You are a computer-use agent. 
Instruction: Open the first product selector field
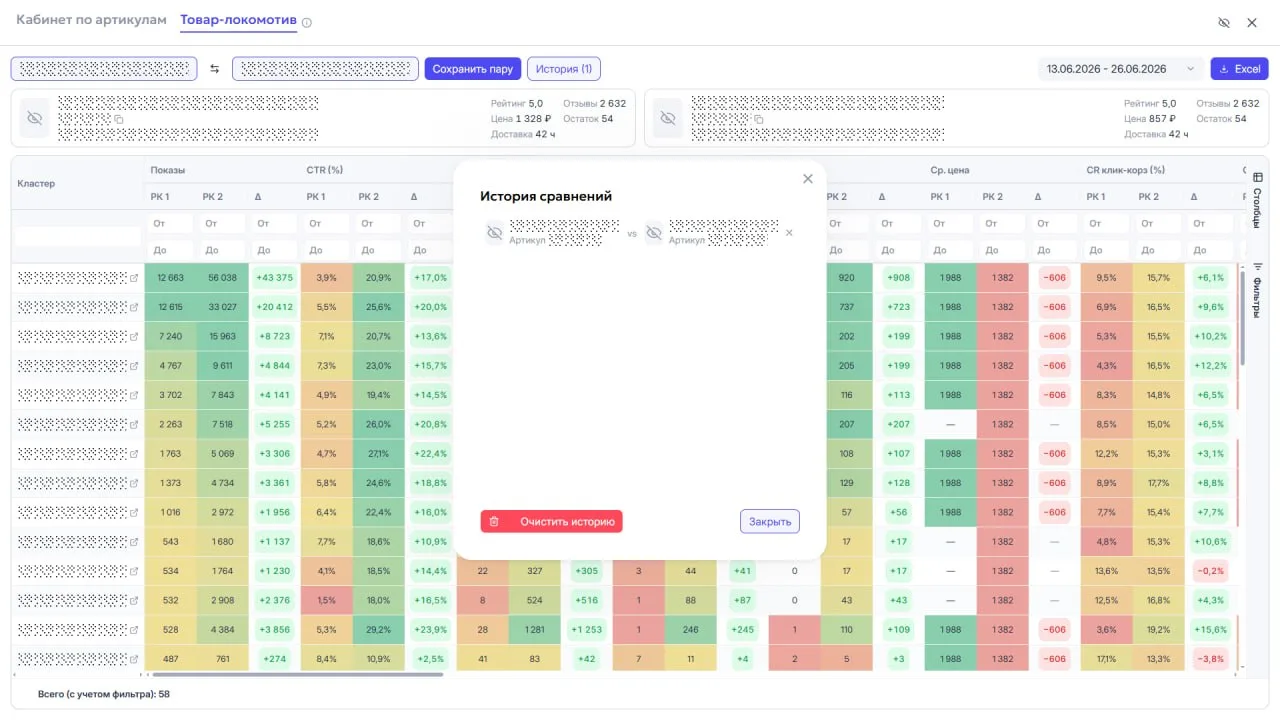pyautogui.click(x=104, y=69)
